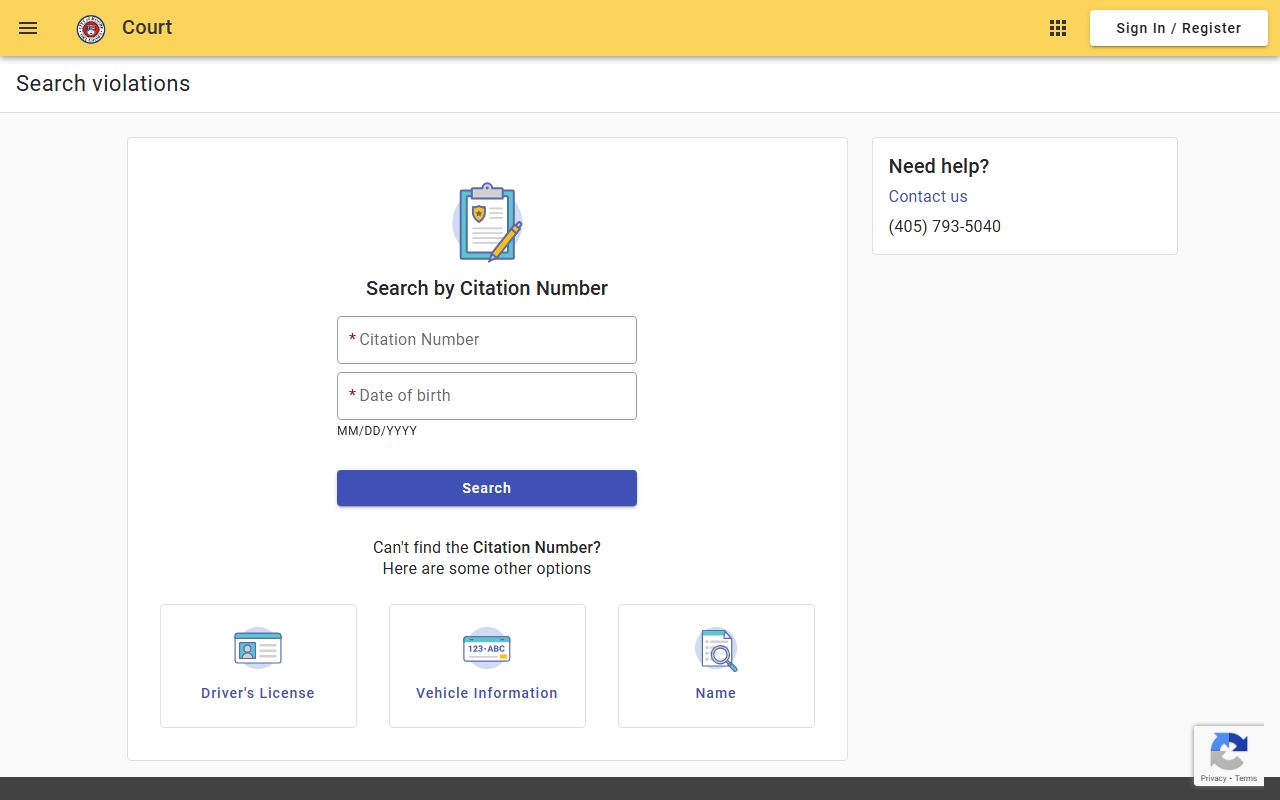
Task: Click the reCAPTCHA badge logo
Action: 1228,751
